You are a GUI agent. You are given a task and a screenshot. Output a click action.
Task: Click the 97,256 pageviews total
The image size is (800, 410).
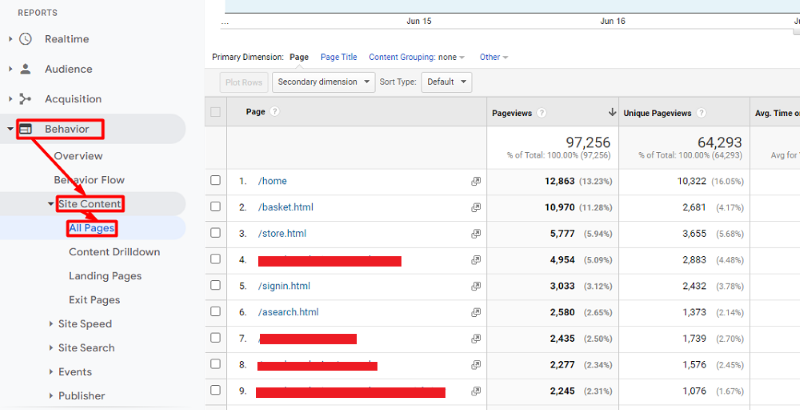click(x=588, y=142)
